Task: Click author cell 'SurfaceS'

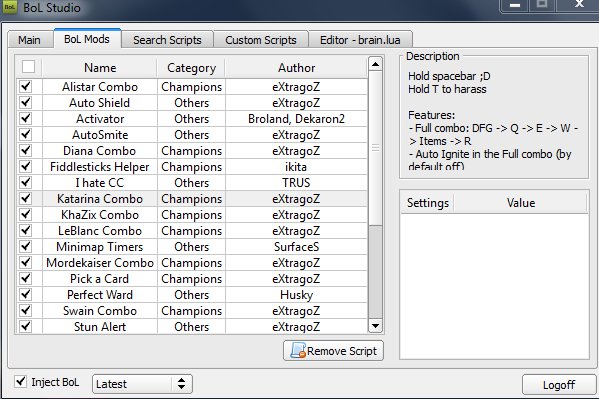Action: tap(296, 247)
